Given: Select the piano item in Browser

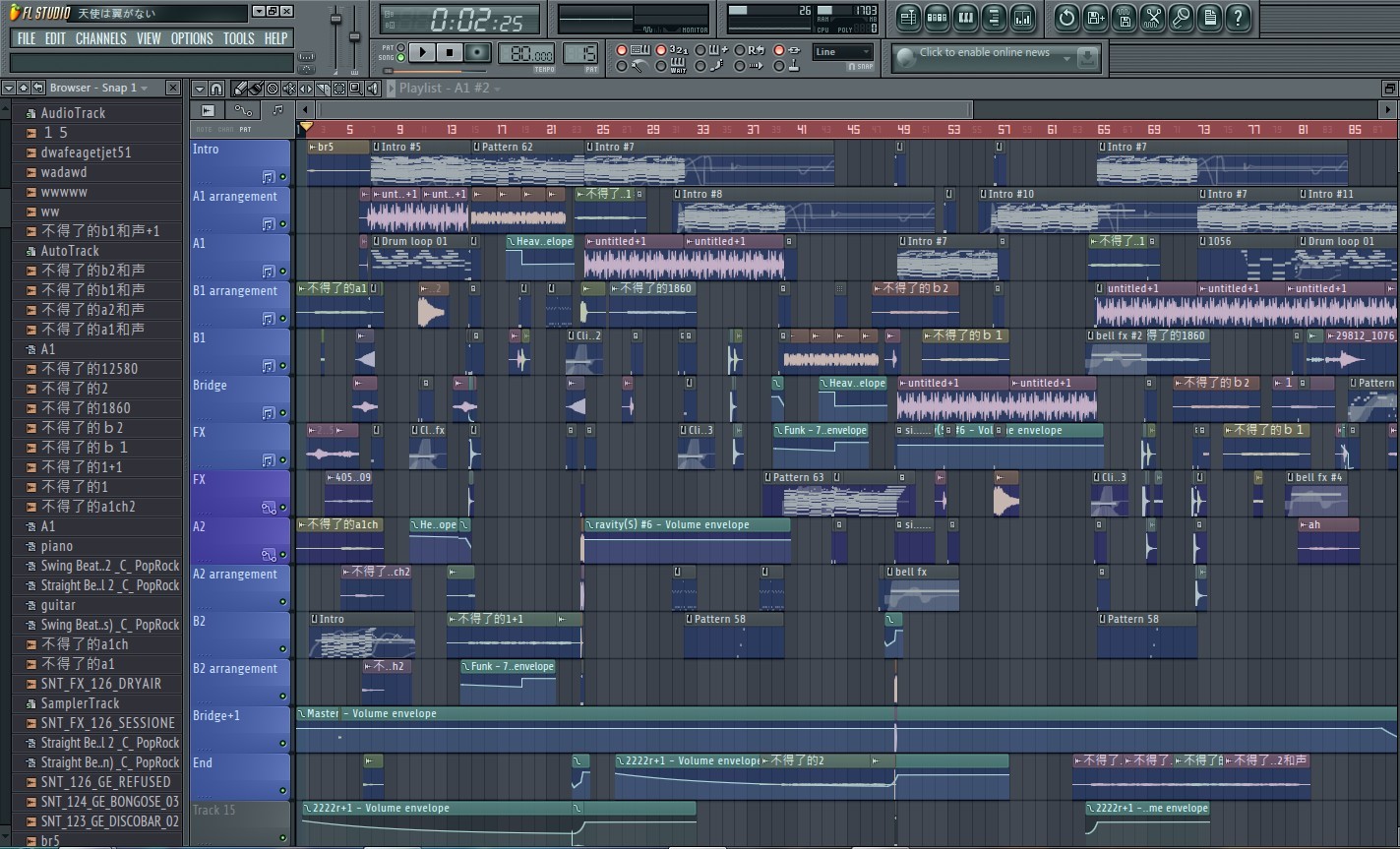Looking at the screenshot, I should (57, 546).
